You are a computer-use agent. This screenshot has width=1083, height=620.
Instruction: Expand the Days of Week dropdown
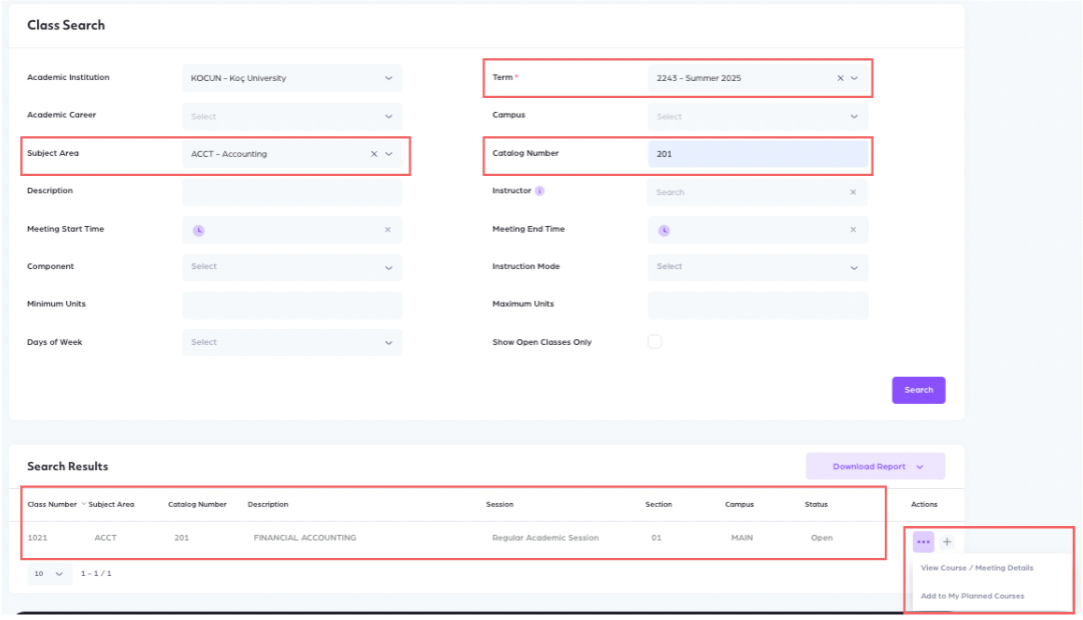(x=388, y=342)
